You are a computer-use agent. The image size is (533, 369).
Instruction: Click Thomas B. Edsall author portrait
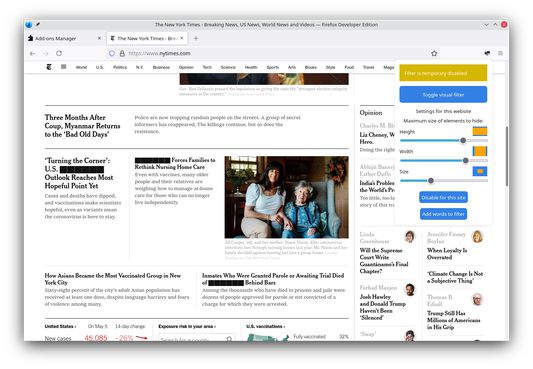coord(478,299)
